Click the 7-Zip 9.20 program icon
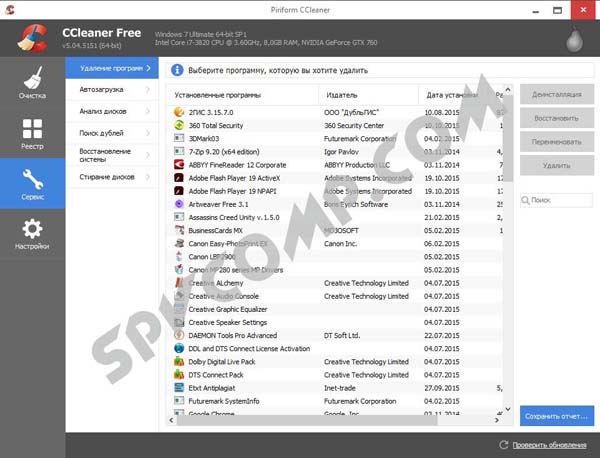This screenshot has width=600, height=458. click(x=179, y=151)
